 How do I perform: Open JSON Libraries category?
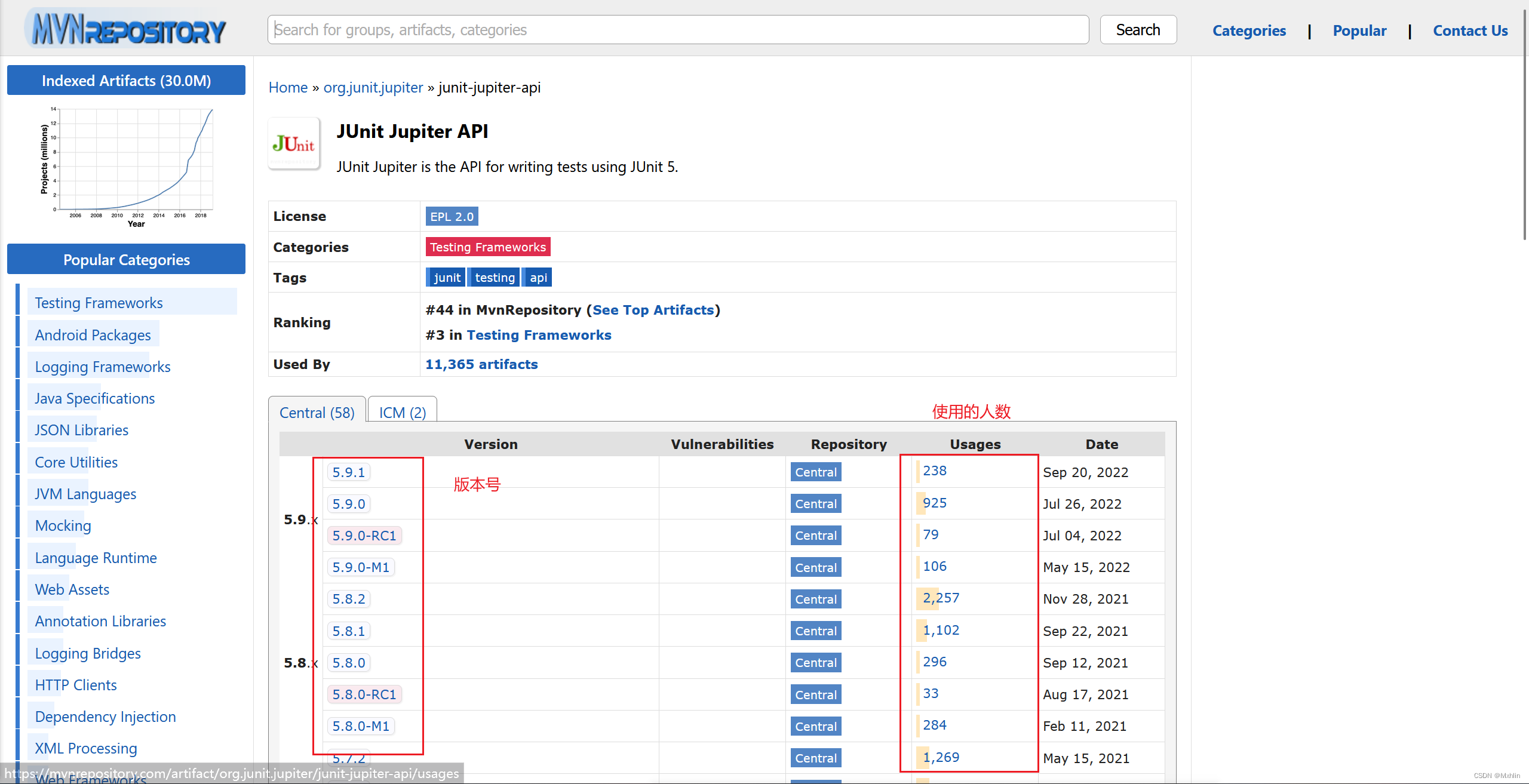tap(81, 430)
